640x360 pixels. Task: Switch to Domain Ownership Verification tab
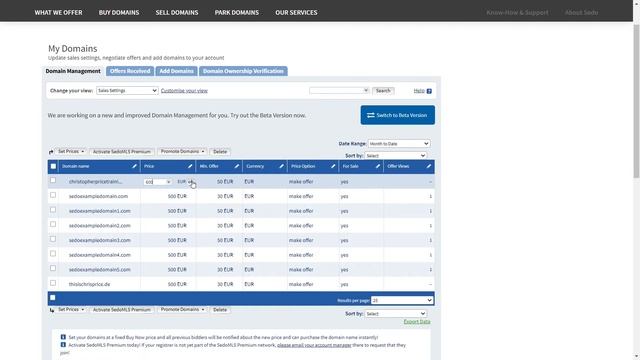[243, 71]
